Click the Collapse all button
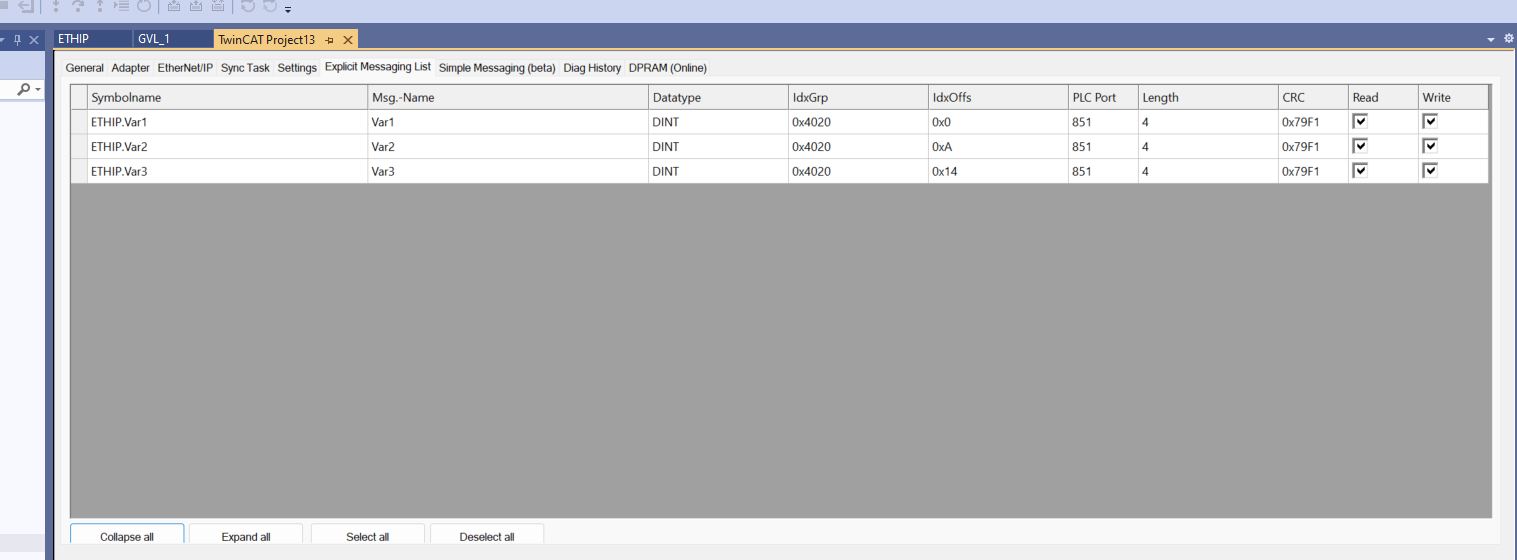Viewport: 1517px width, 560px height. pos(127,536)
